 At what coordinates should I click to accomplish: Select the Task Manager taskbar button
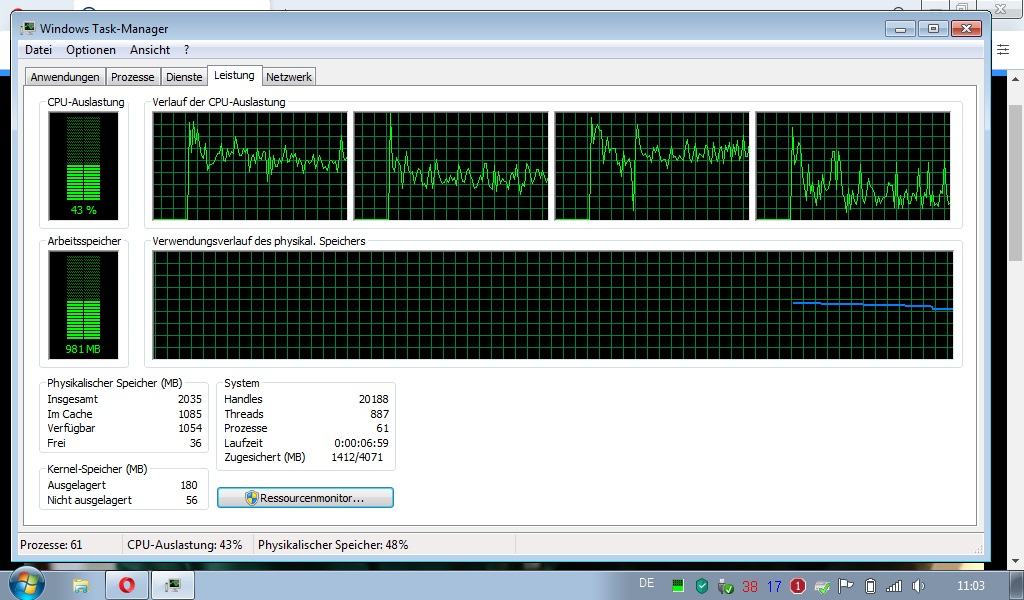click(173, 585)
